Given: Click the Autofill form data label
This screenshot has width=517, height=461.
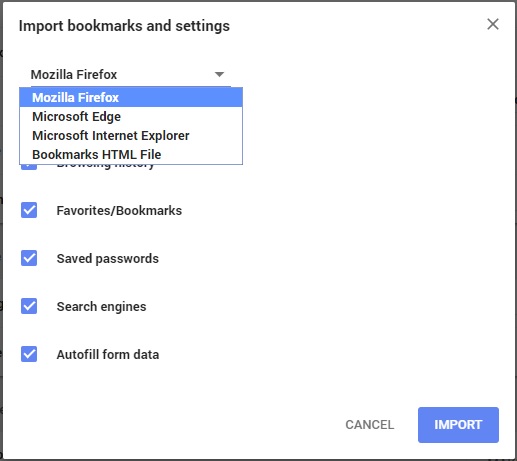Looking at the screenshot, I should click(108, 355).
